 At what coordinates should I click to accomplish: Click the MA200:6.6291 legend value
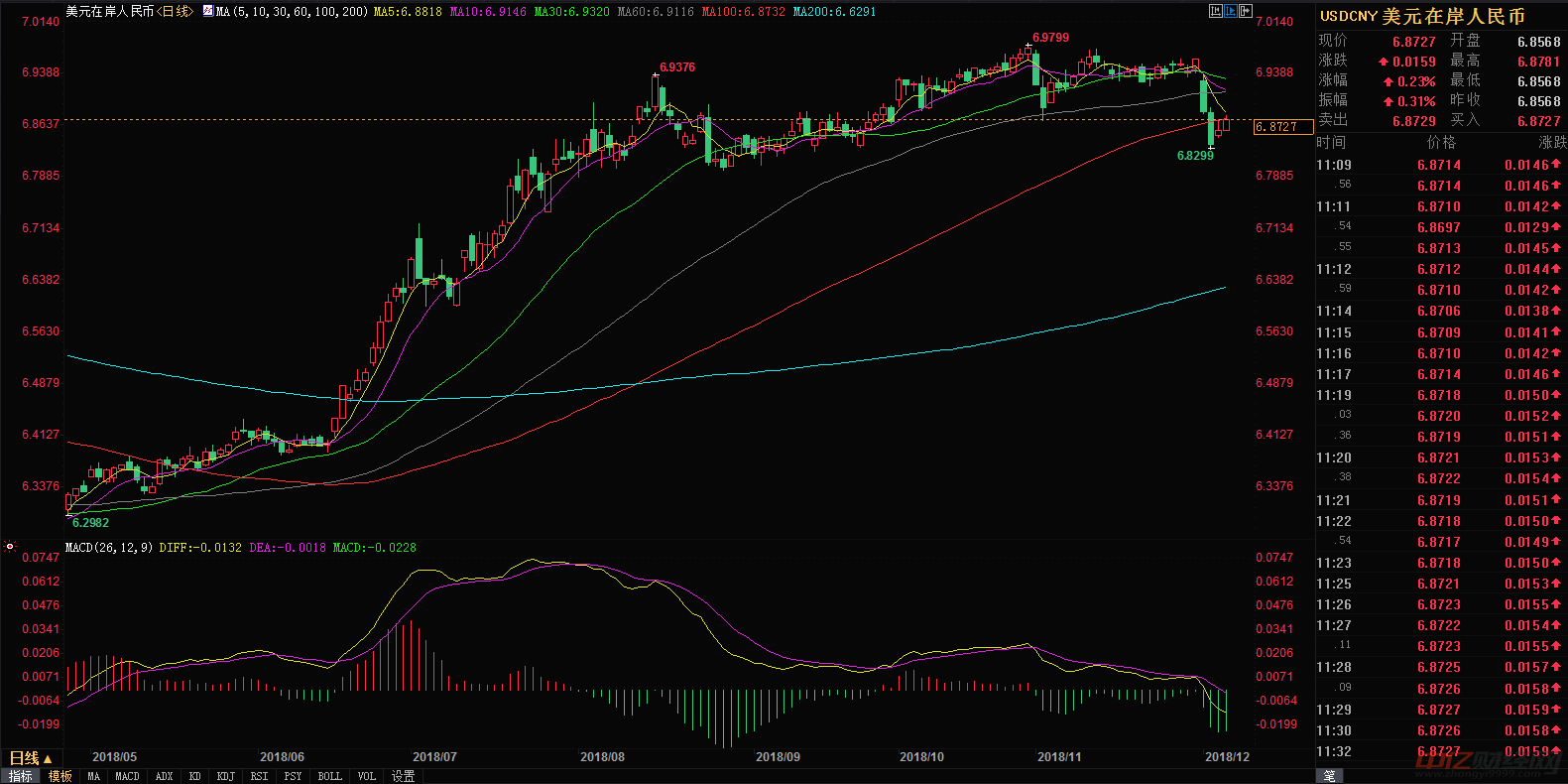[834, 12]
